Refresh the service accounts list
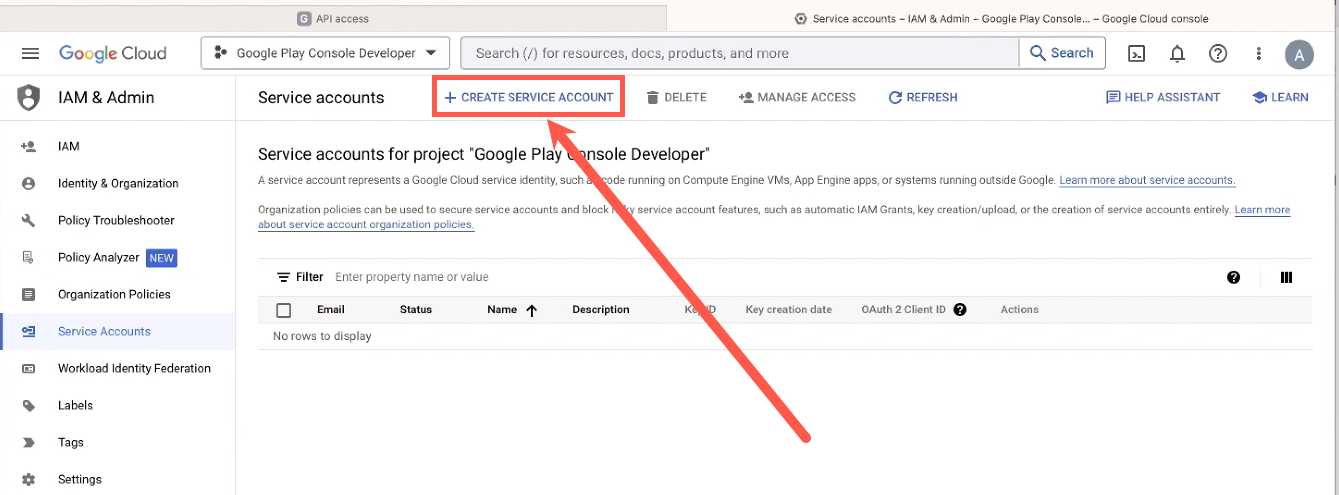 (923, 97)
